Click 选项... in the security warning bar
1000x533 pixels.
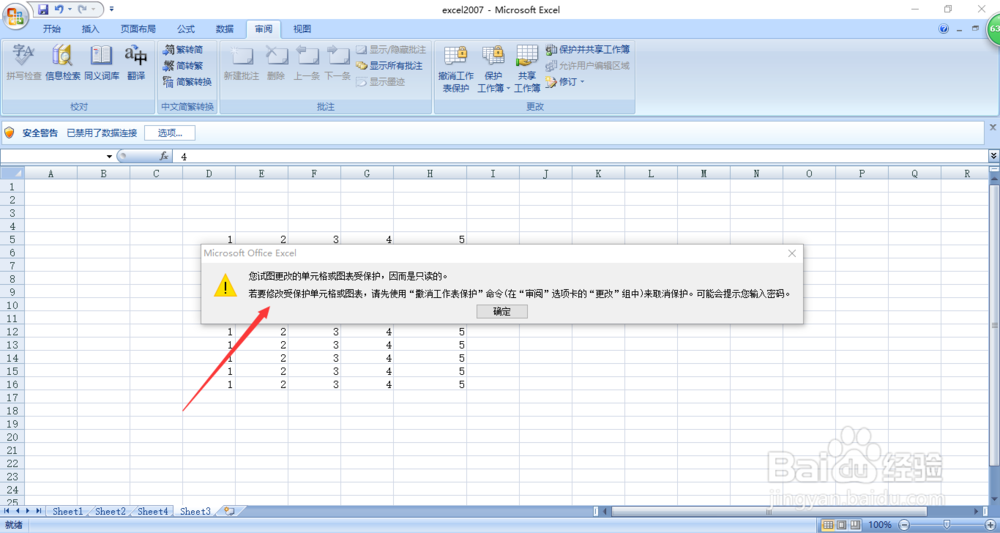[x=170, y=133]
